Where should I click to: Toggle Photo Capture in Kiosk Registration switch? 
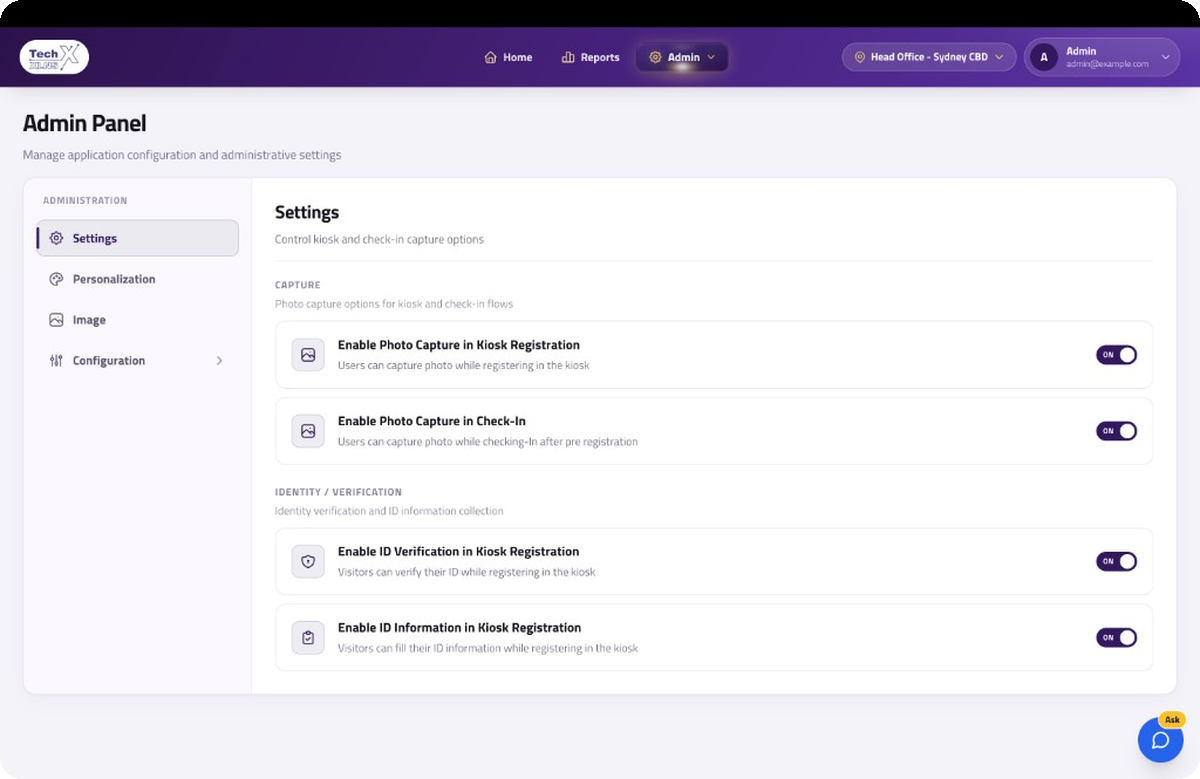pyautogui.click(x=1116, y=354)
